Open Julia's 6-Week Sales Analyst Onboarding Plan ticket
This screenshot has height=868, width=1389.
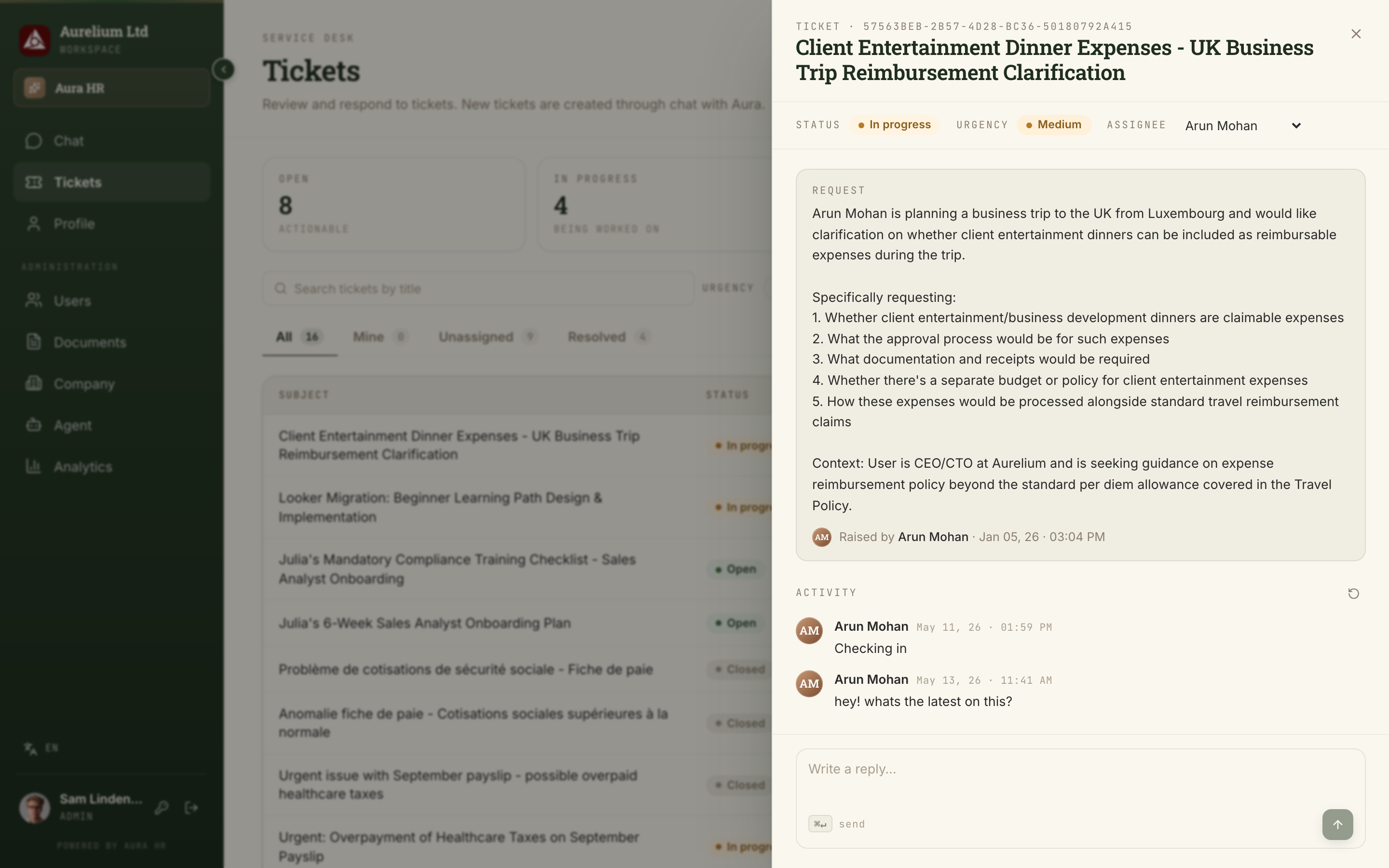(424, 624)
